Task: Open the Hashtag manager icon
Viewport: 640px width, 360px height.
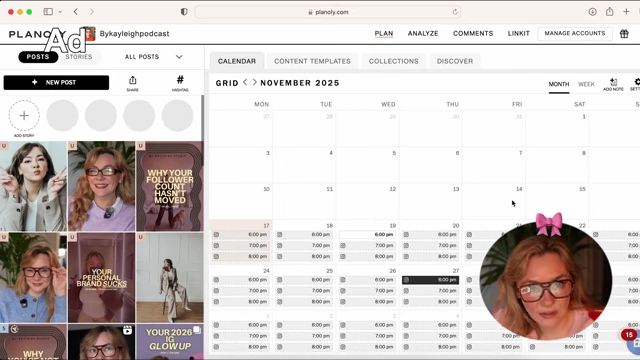Action: (180, 83)
